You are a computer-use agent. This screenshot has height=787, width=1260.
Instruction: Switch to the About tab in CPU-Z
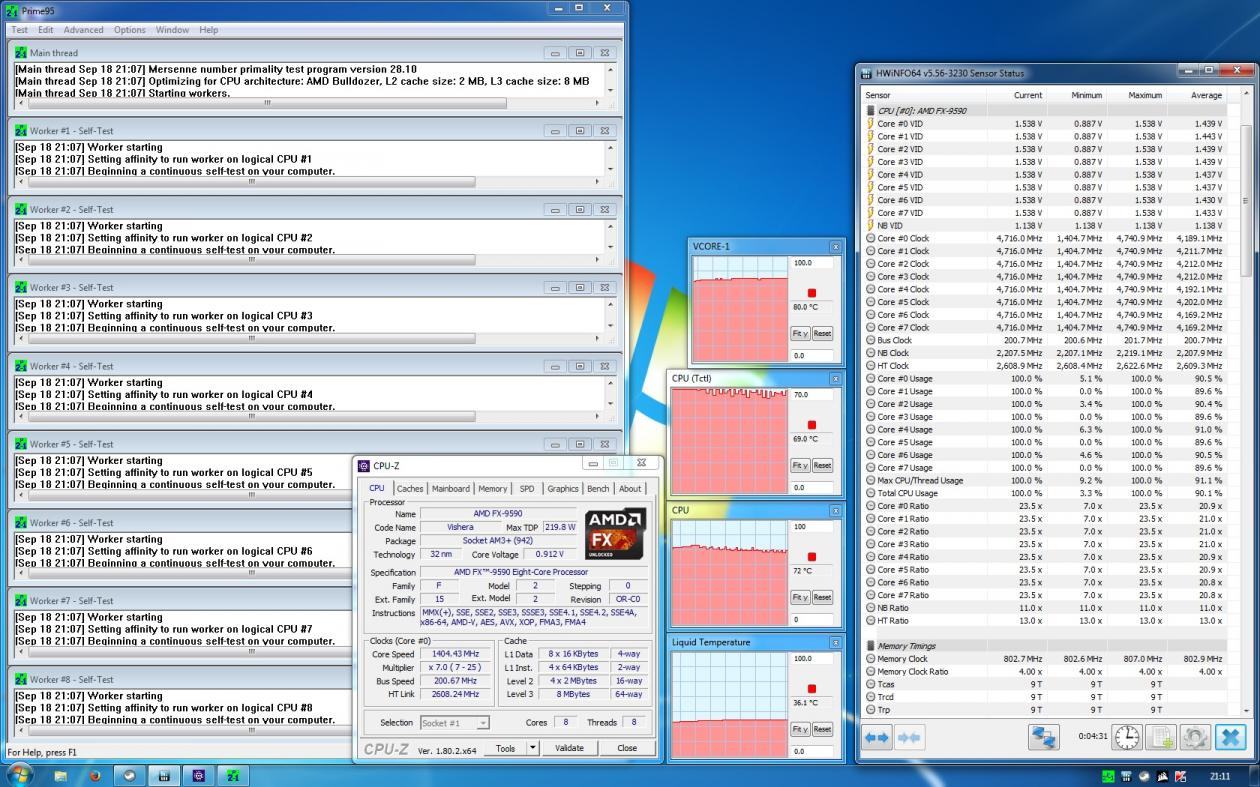point(630,489)
